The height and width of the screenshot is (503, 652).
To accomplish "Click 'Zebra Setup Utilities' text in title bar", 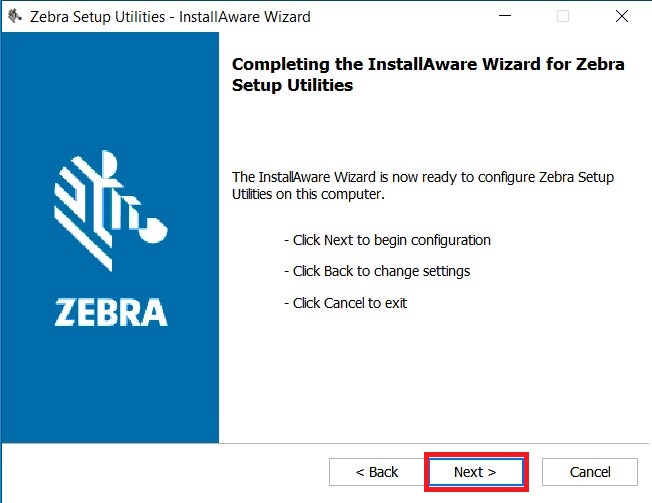I will 97,17.
